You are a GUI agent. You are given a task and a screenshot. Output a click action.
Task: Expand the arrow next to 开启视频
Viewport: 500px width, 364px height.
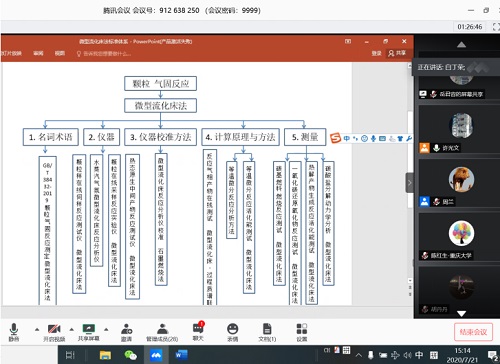pyautogui.click(x=72, y=330)
